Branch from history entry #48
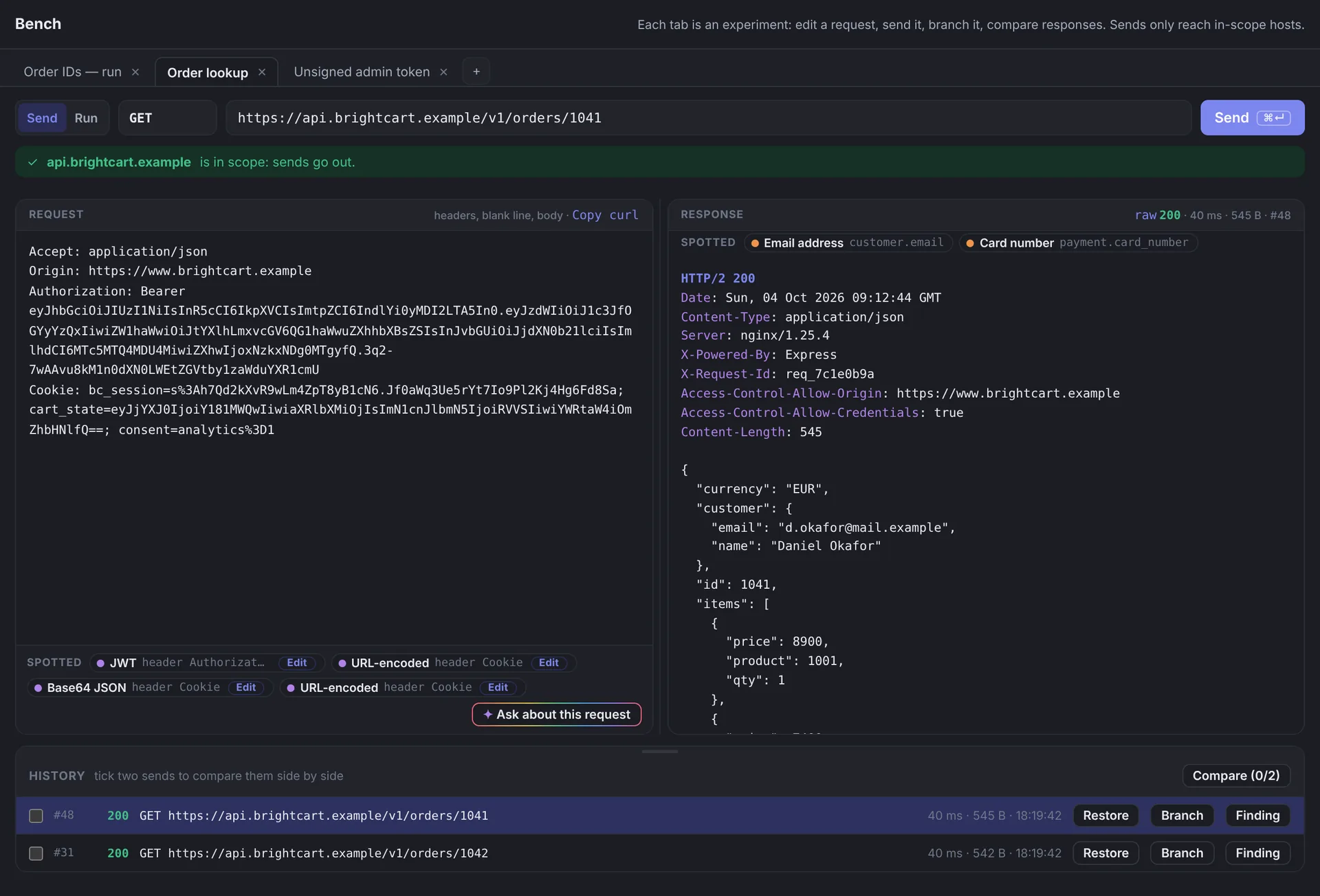The width and height of the screenshot is (1320, 896). pyautogui.click(x=1182, y=816)
